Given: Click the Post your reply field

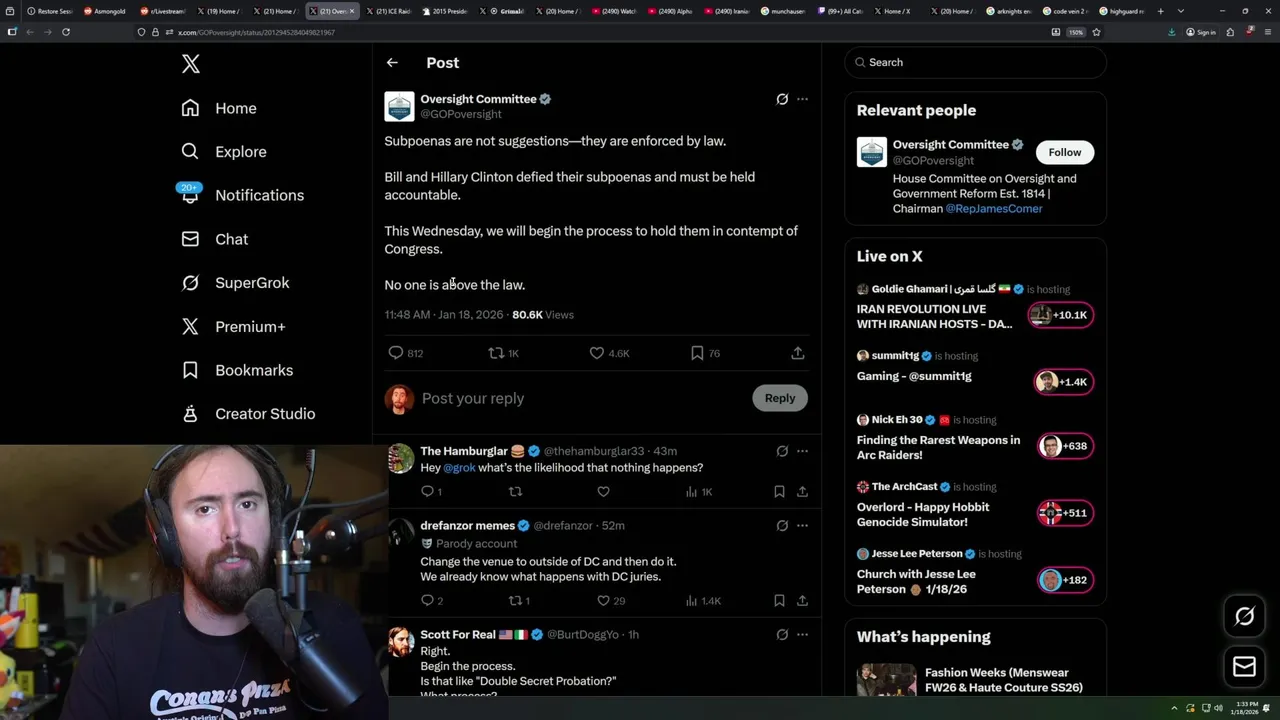Looking at the screenshot, I should pos(580,398).
